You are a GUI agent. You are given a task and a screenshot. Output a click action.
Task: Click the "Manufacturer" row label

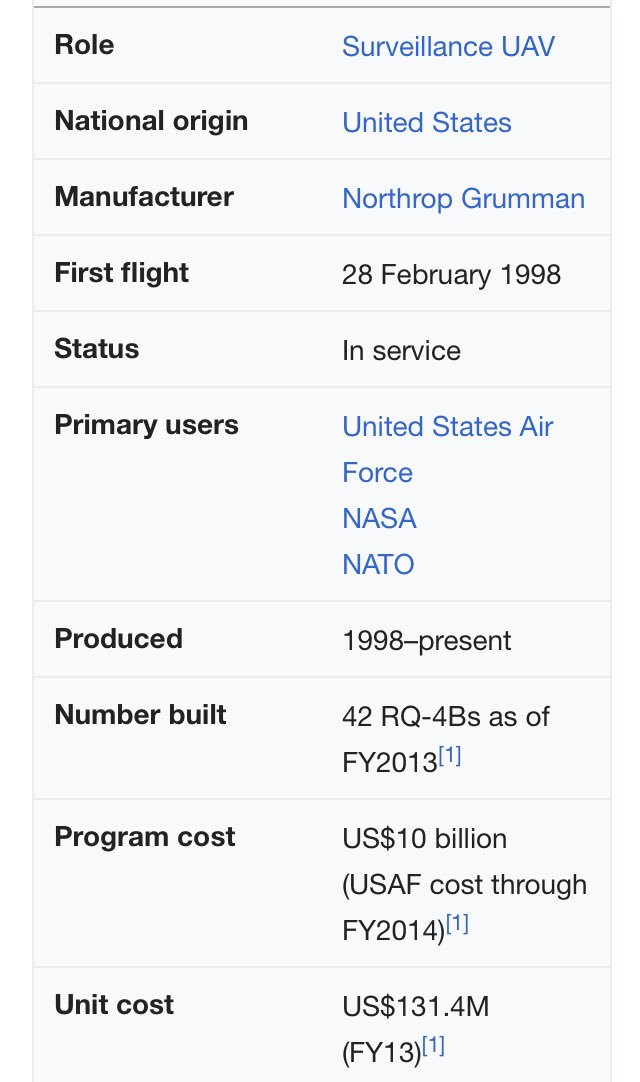click(x=144, y=196)
